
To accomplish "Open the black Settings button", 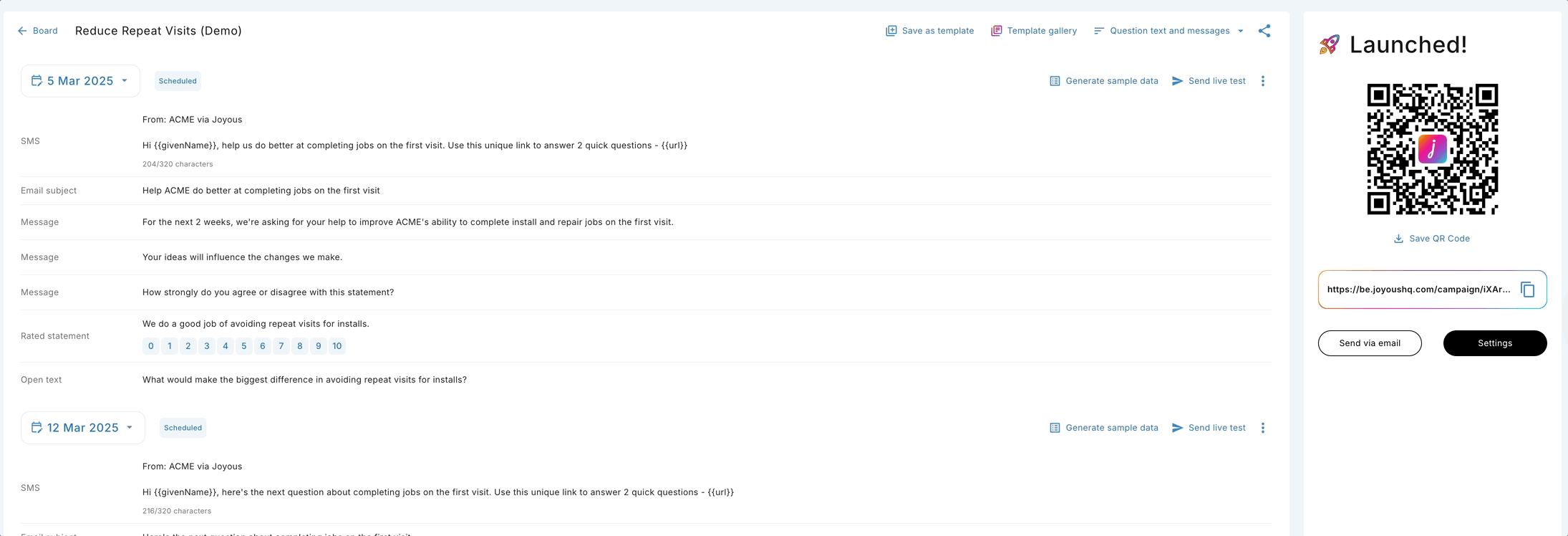I will (x=1494, y=343).
